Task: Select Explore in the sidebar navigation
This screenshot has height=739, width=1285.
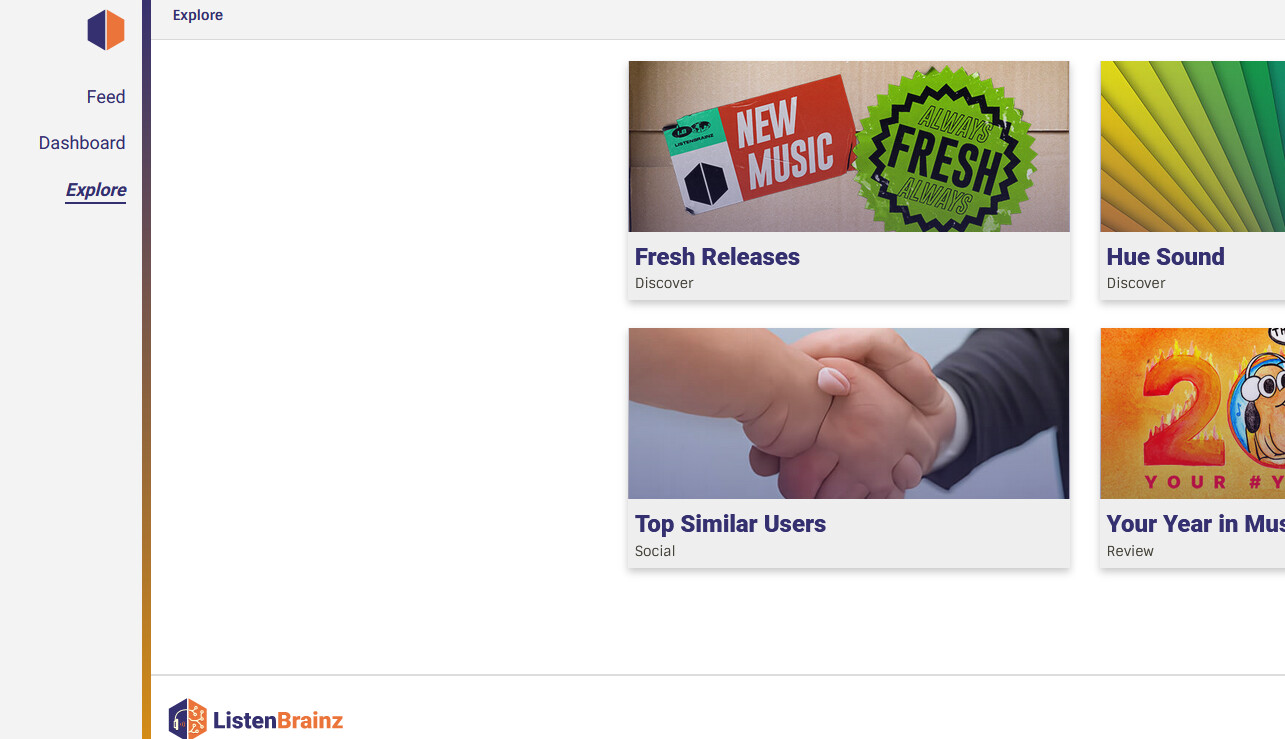Action: 96,190
